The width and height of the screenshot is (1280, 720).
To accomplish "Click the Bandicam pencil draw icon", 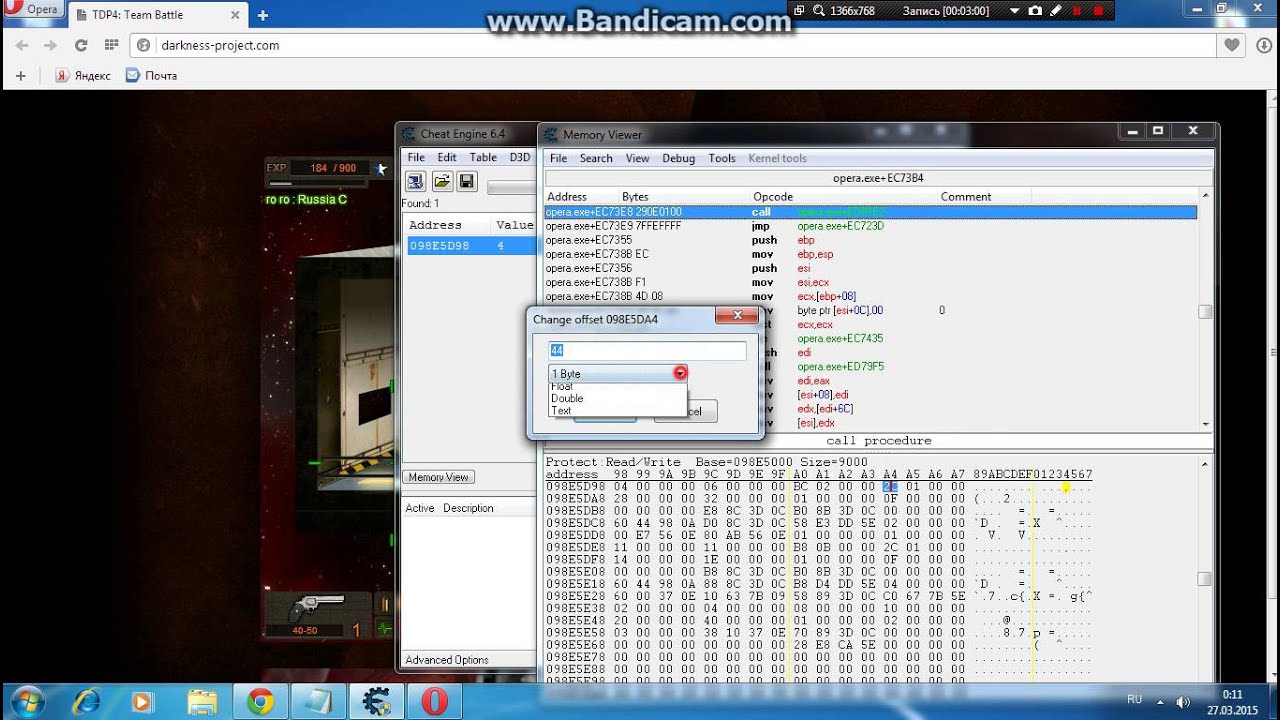I will [x=1057, y=10].
